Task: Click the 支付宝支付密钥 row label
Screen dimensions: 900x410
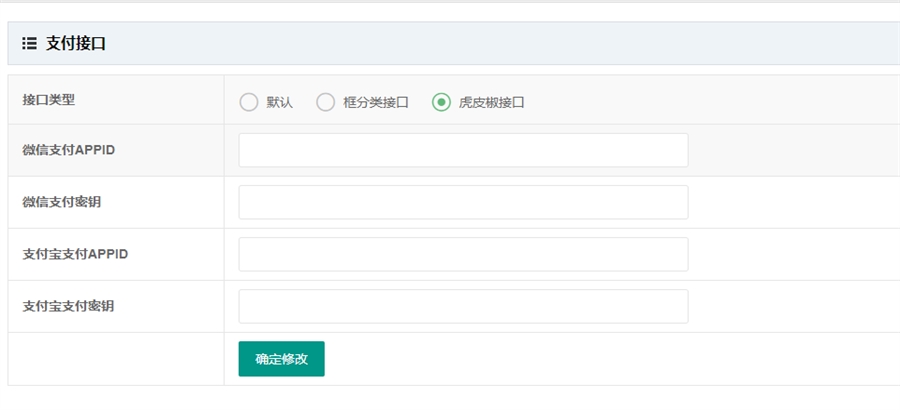Action: (68, 306)
